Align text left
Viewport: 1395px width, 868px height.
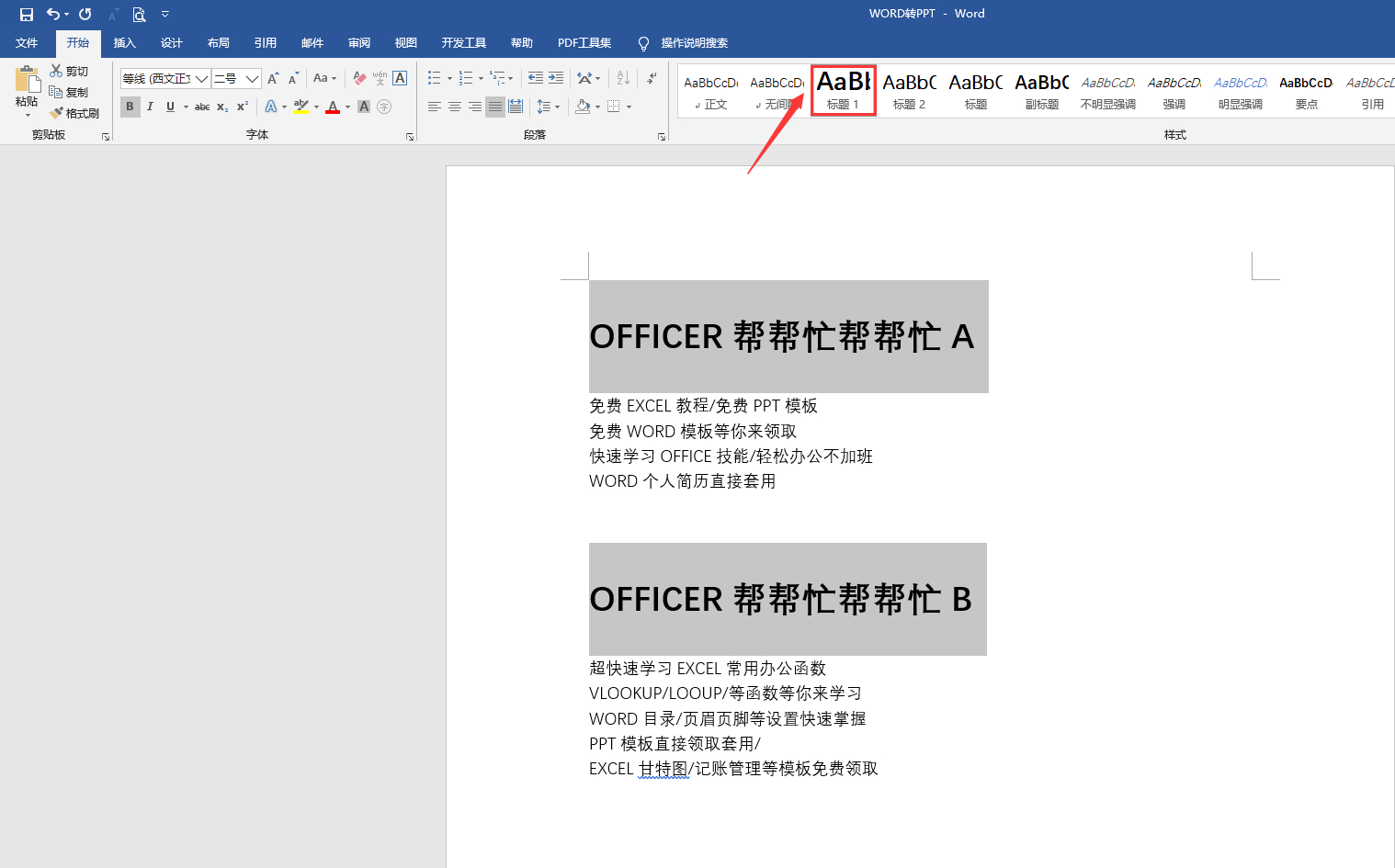tap(434, 107)
